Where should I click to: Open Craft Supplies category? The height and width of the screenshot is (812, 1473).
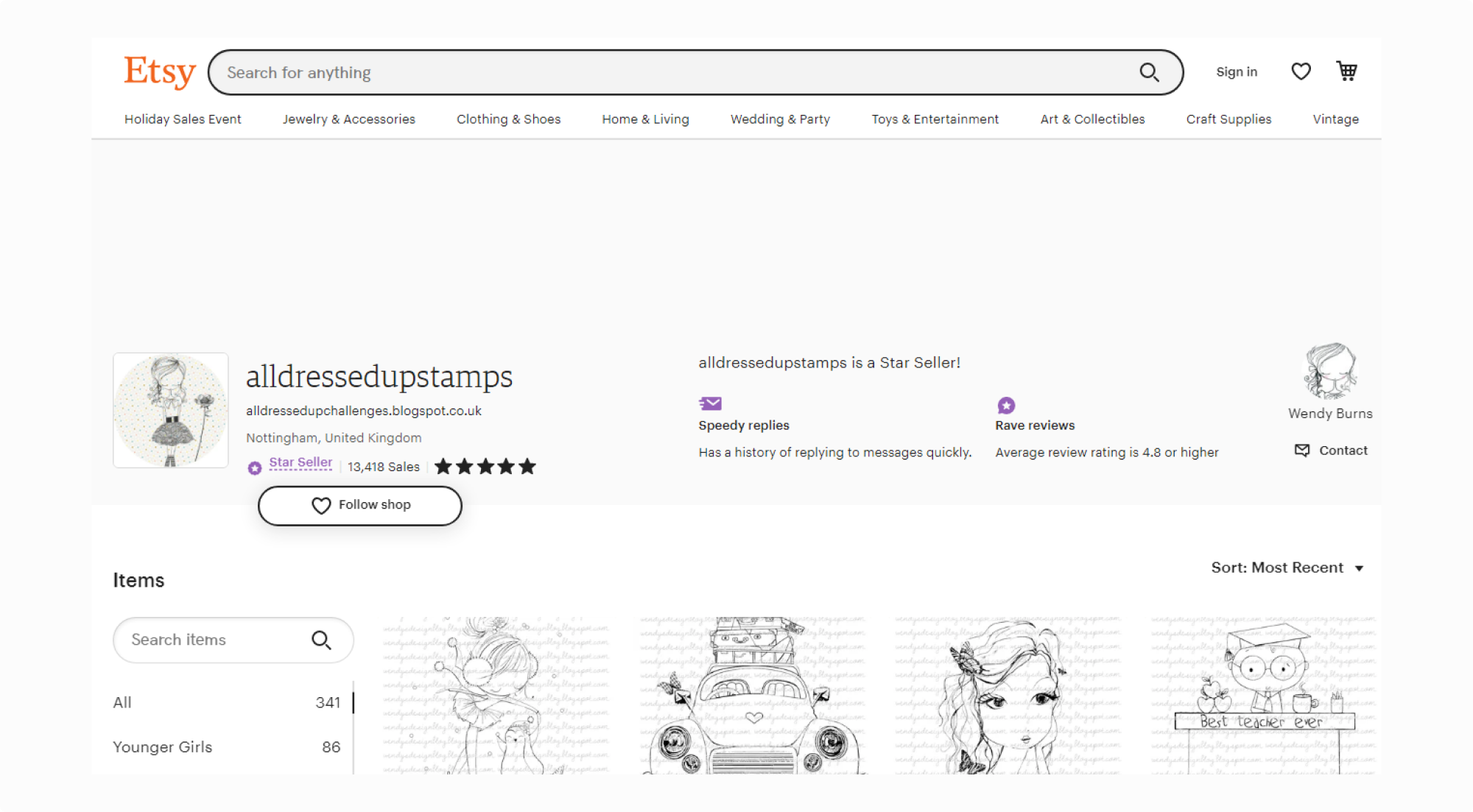(x=1228, y=119)
